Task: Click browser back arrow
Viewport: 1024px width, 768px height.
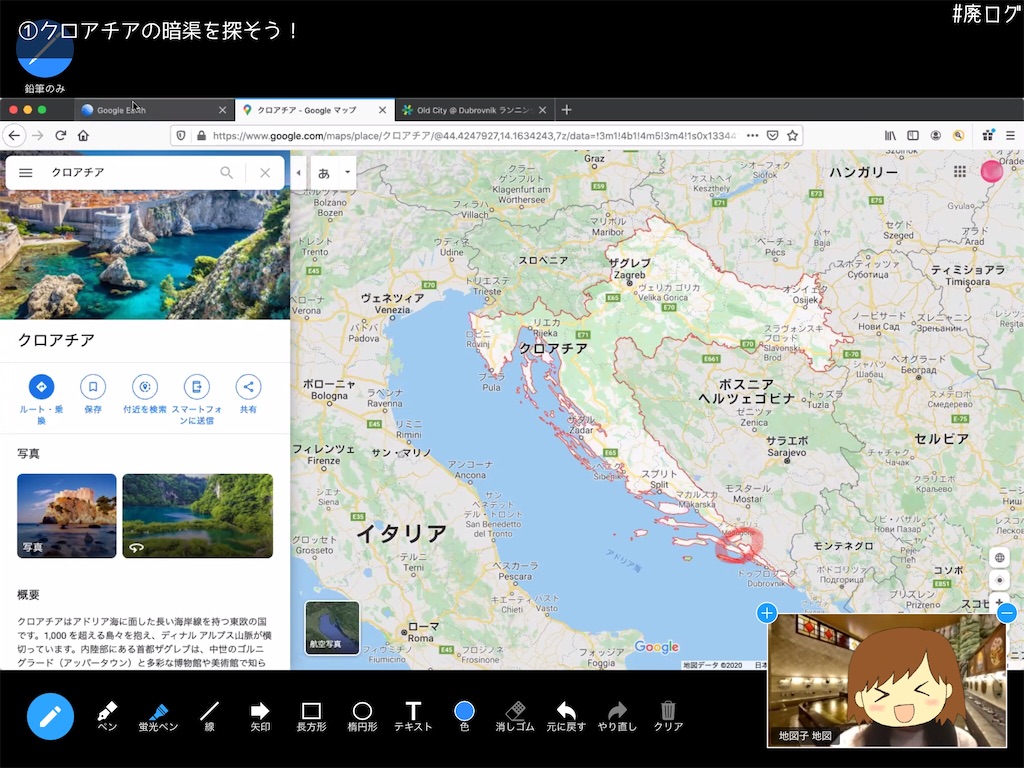Action: (14, 135)
